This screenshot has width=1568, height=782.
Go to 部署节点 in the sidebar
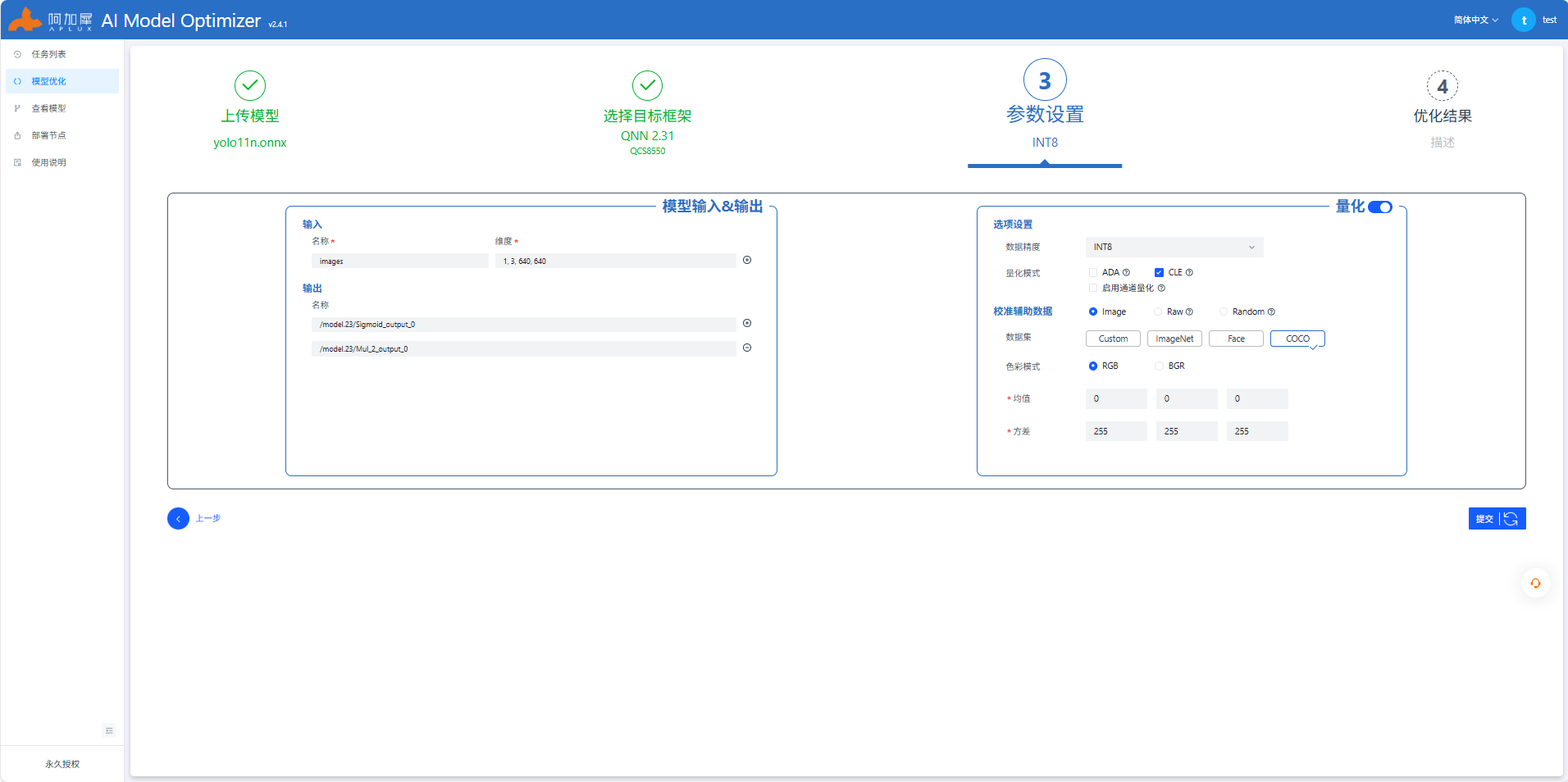49,135
